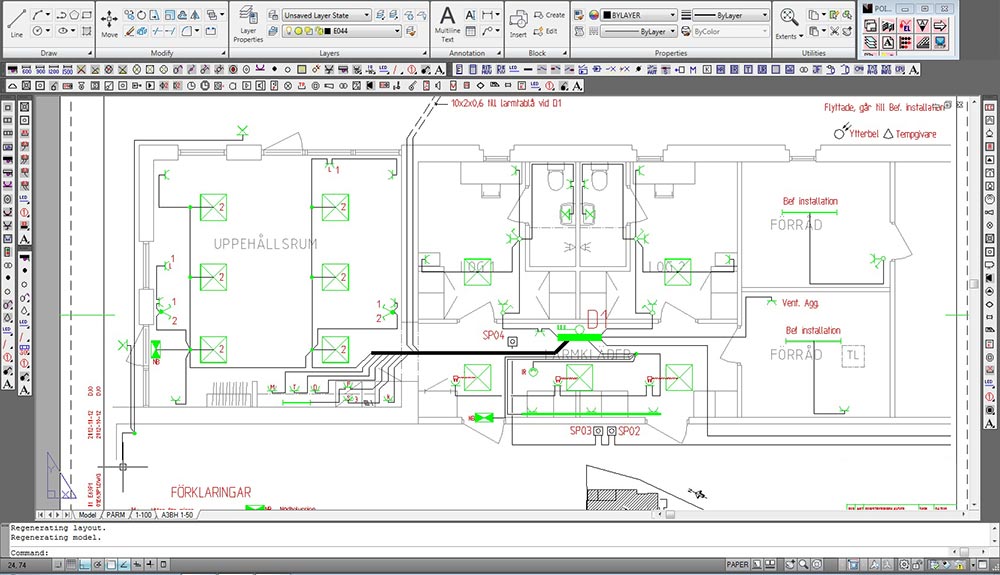Click the 600 symbol in electrical toolbar
Image resolution: width=1000 pixels, height=575 pixels.
[x=26, y=69]
